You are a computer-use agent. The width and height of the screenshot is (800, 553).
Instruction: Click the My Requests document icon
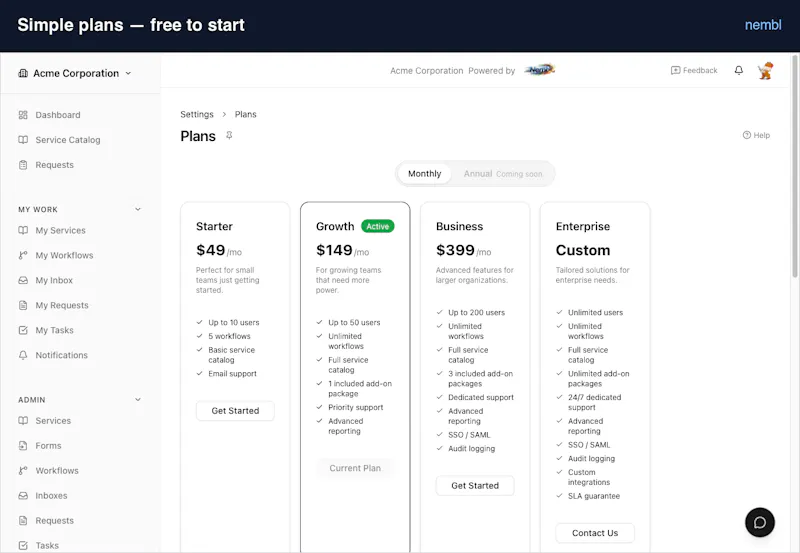pos(23,306)
